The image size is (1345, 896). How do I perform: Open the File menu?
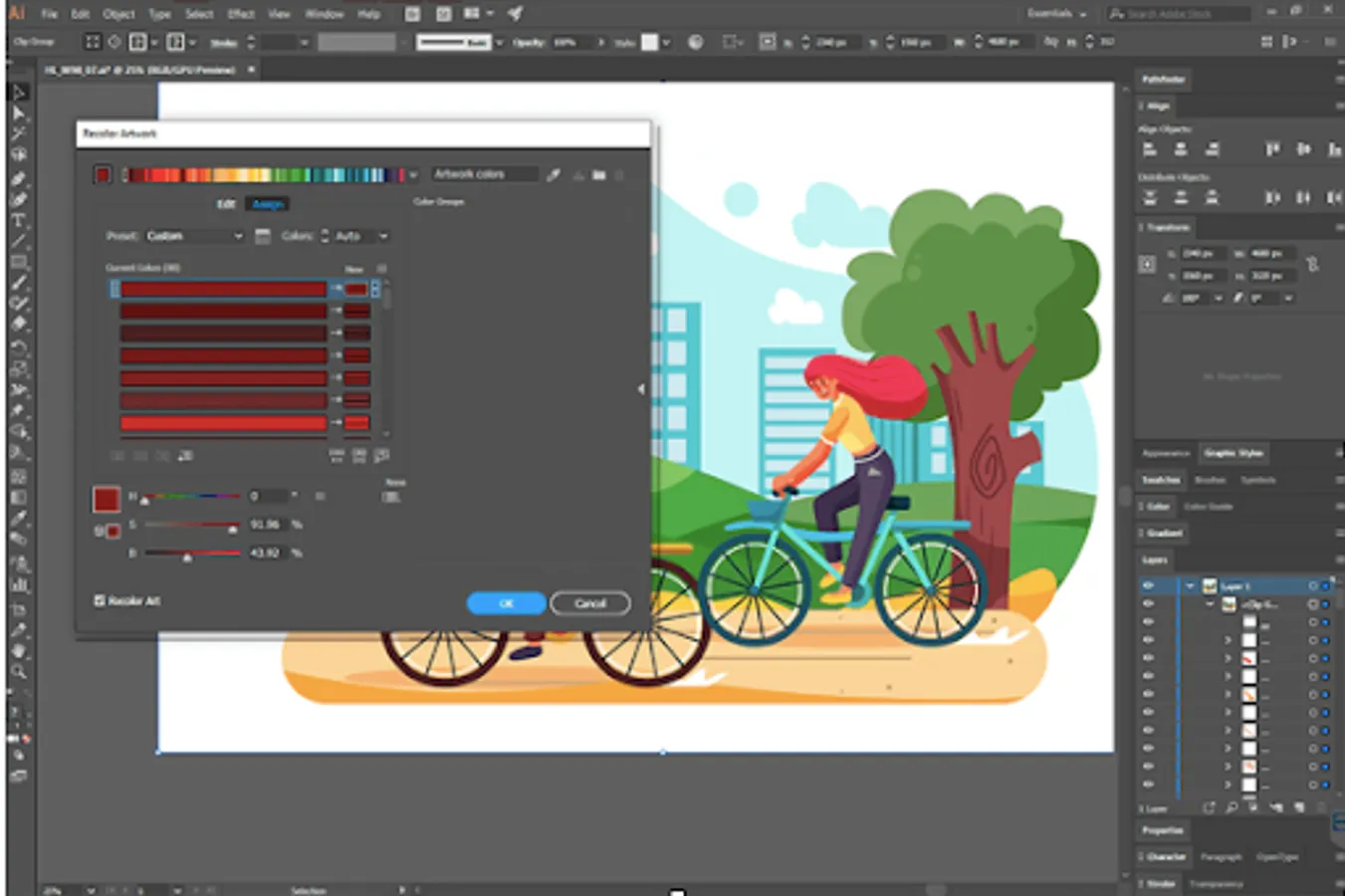click(x=50, y=14)
